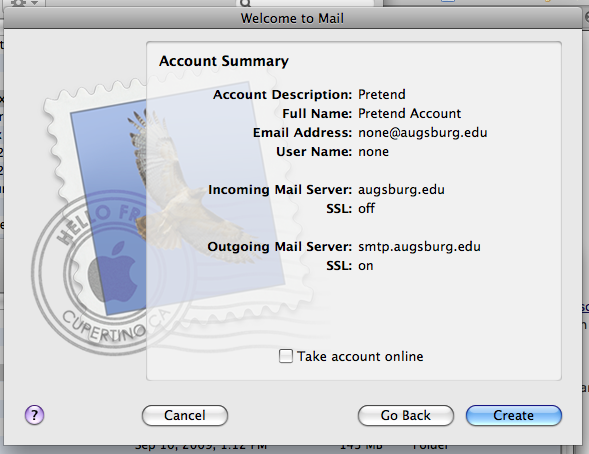Click the gear action menu icon

pyautogui.click(x=19, y=3)
